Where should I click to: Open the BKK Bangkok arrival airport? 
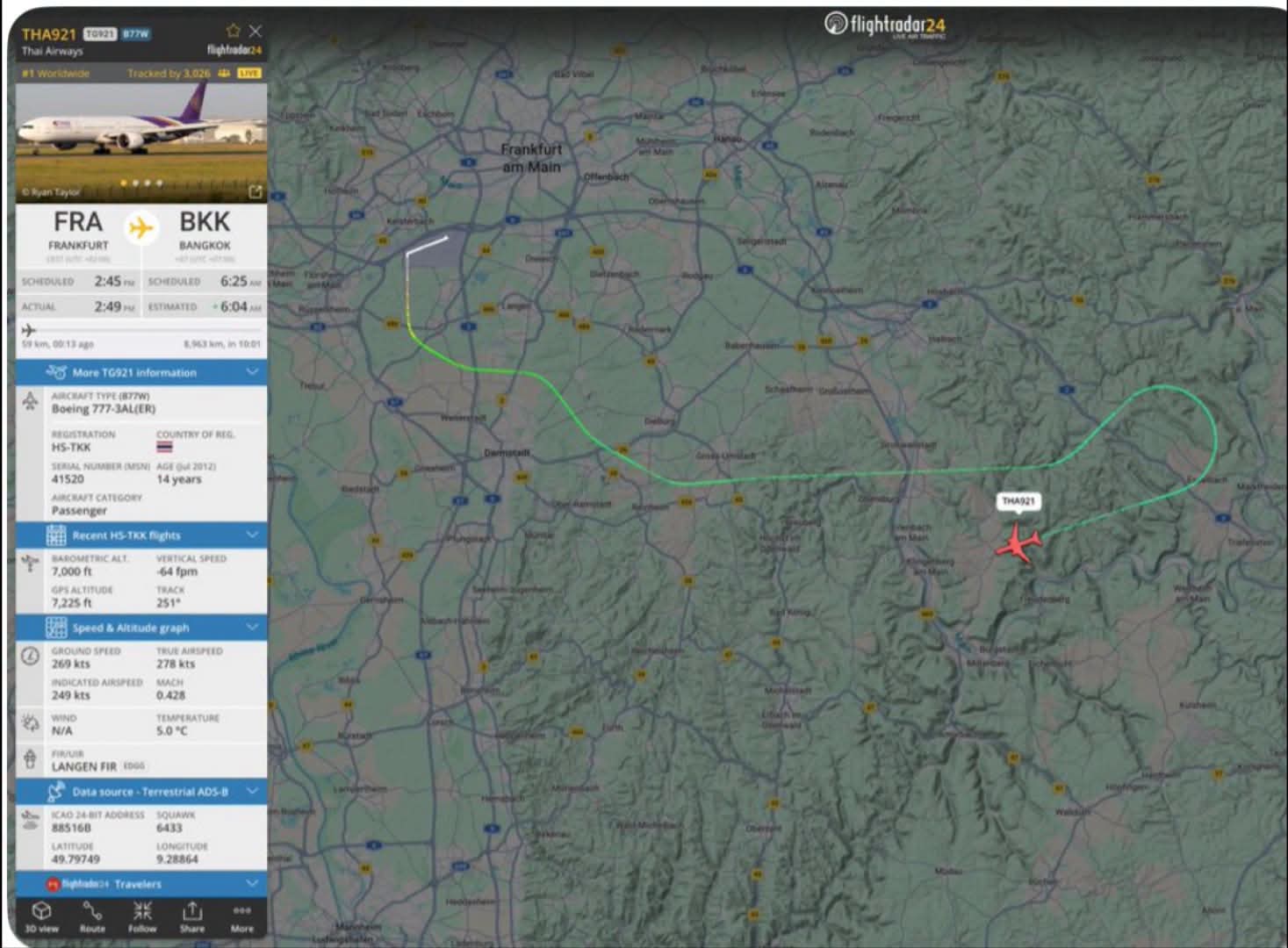point(205,231)
